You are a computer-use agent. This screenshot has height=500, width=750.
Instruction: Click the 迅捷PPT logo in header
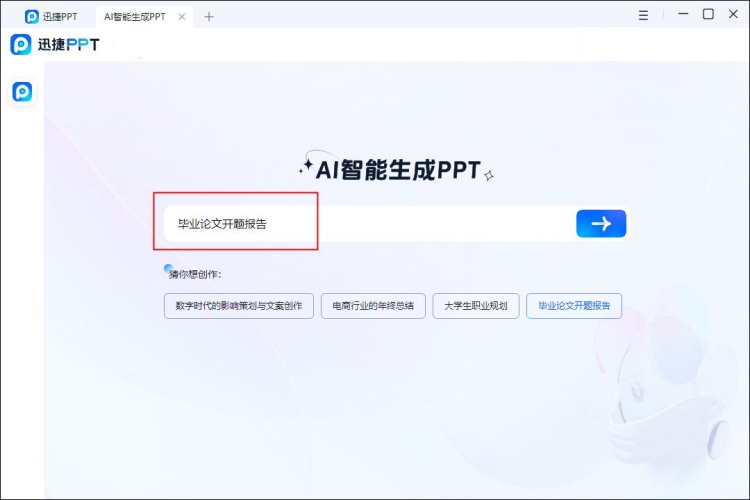coord(55,44)
